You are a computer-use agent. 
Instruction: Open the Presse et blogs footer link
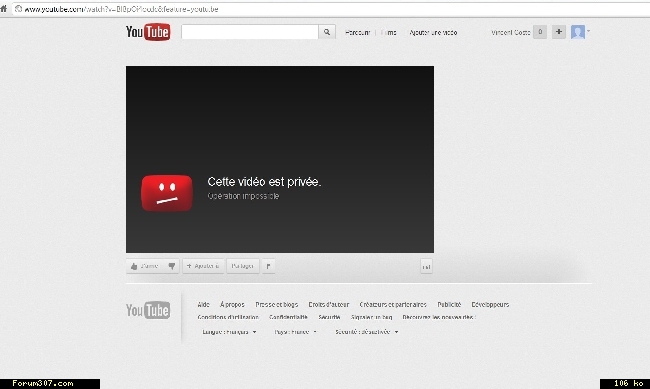click(276, 304)
